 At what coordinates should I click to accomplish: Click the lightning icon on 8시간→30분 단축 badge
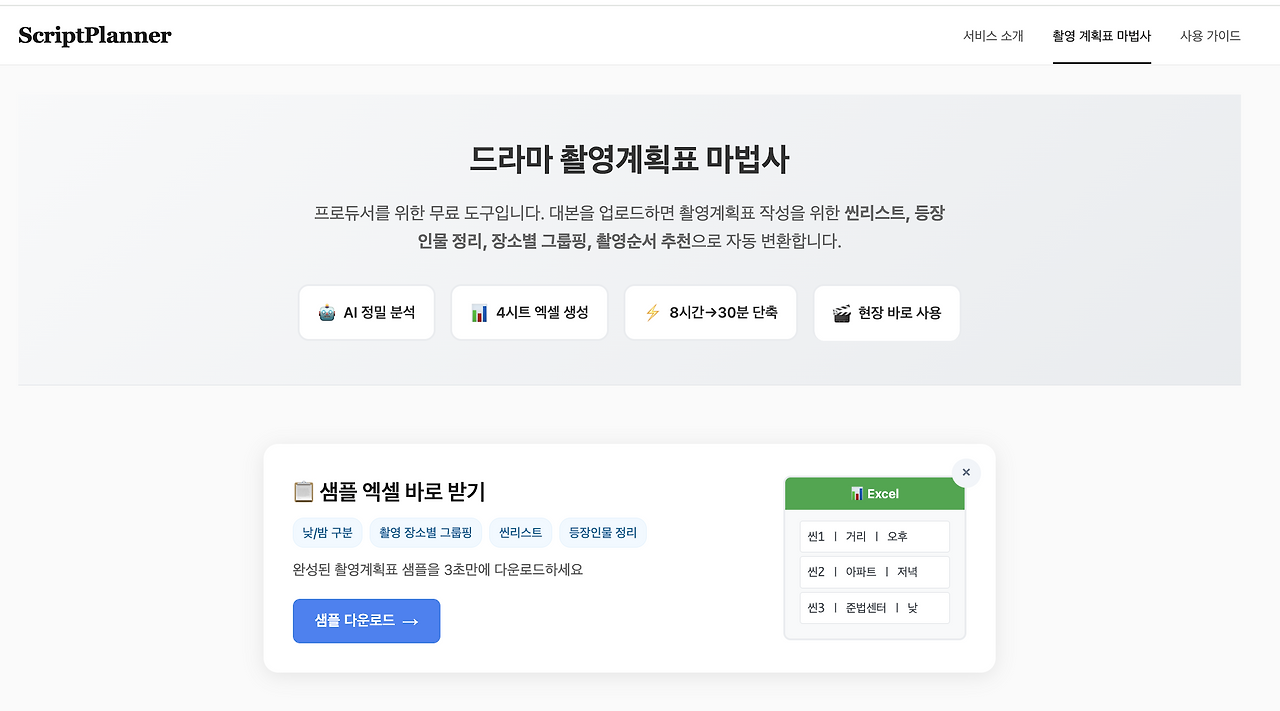click(655, 312)
